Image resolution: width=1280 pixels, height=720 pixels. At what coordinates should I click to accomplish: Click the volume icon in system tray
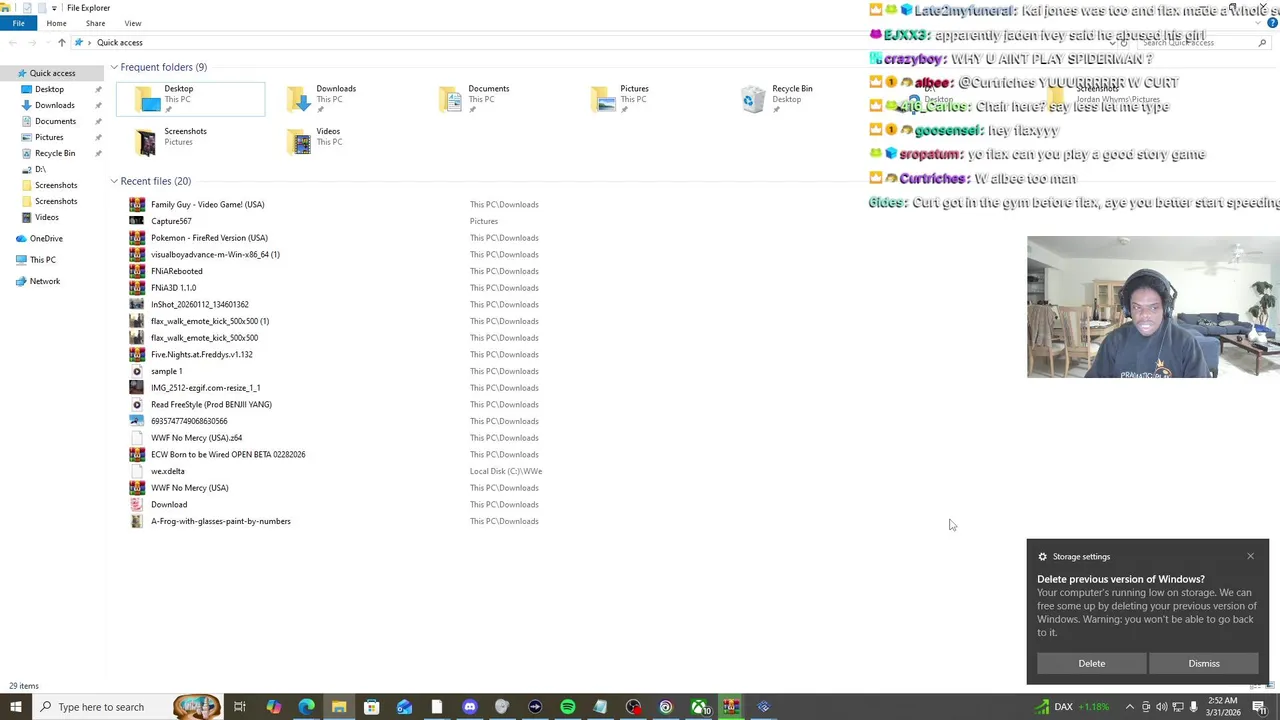pyautogui.click(x=1162, y=707)
